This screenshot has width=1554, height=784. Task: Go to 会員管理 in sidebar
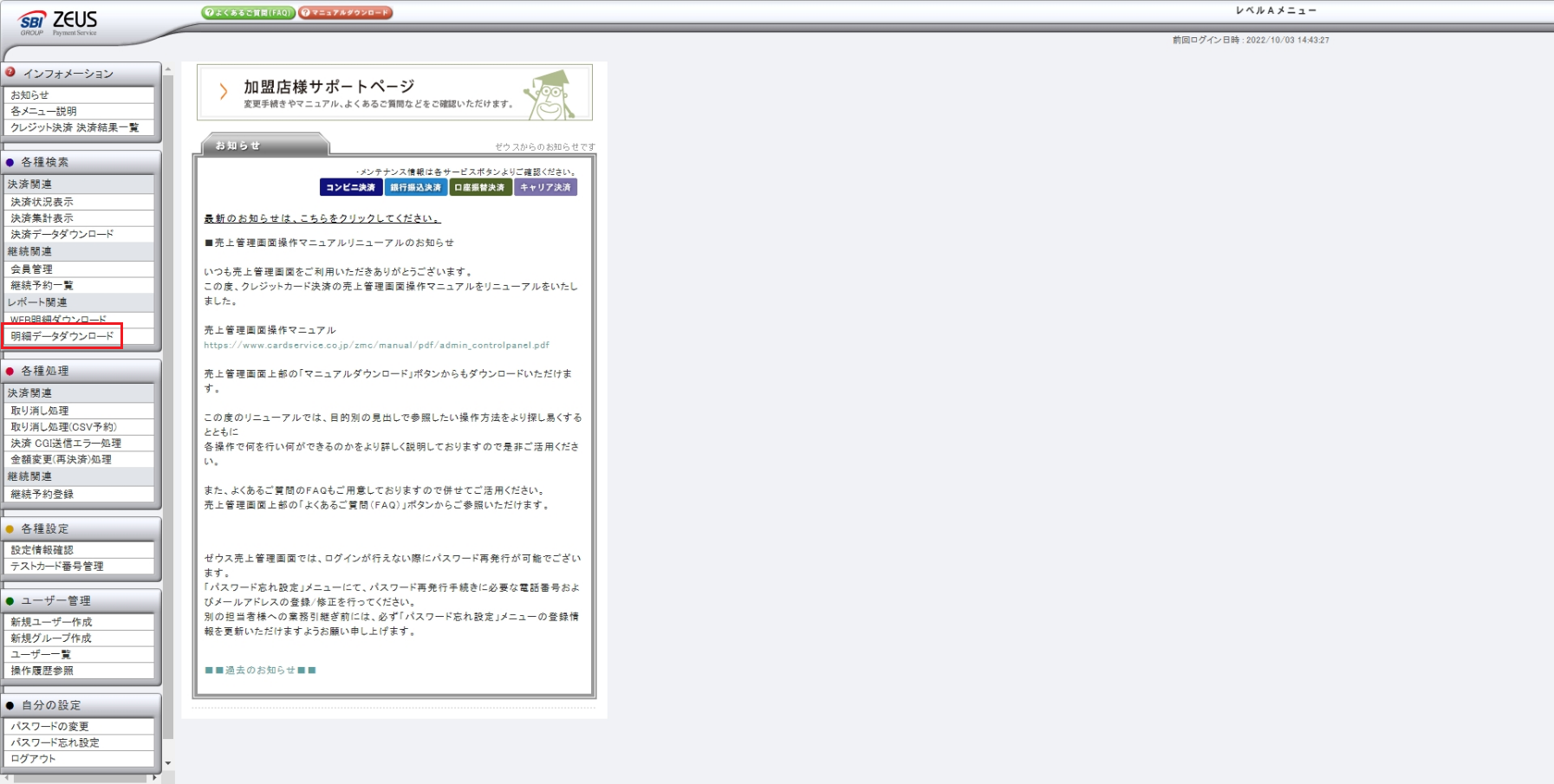coord(32,269)
